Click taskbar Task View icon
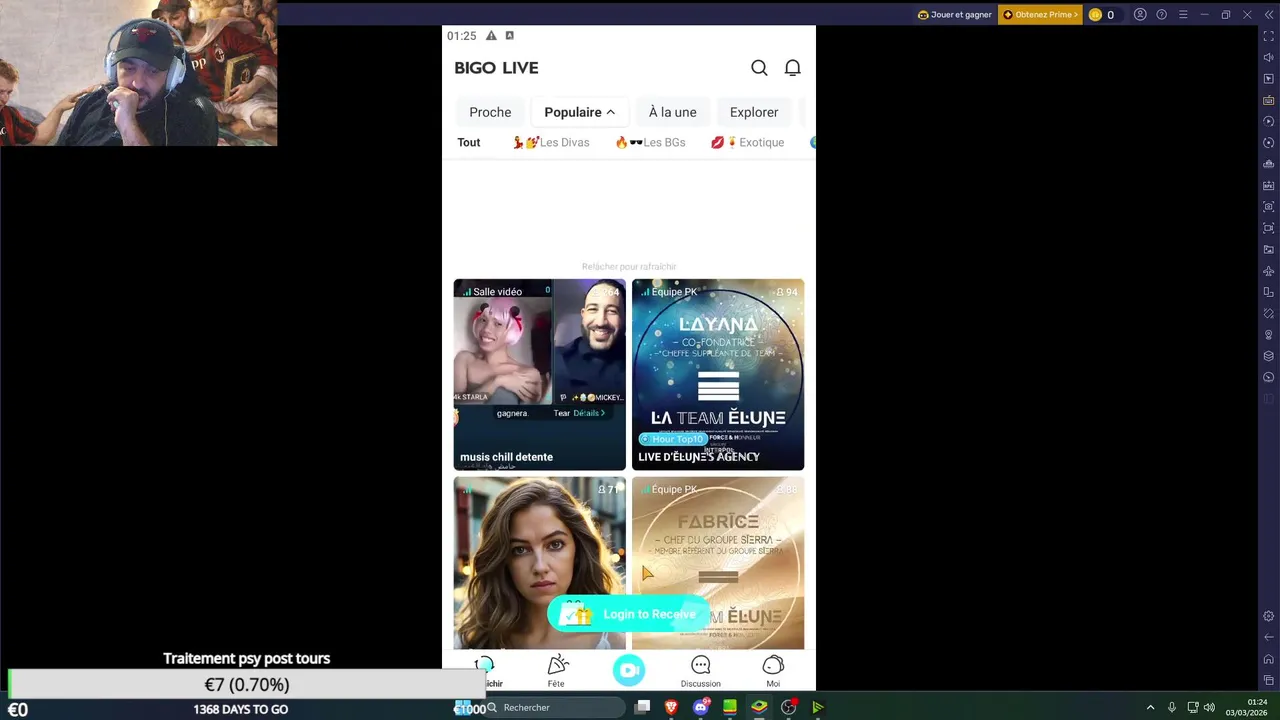The width and height of the screenshot is (1280, 720). pos(642,707)
